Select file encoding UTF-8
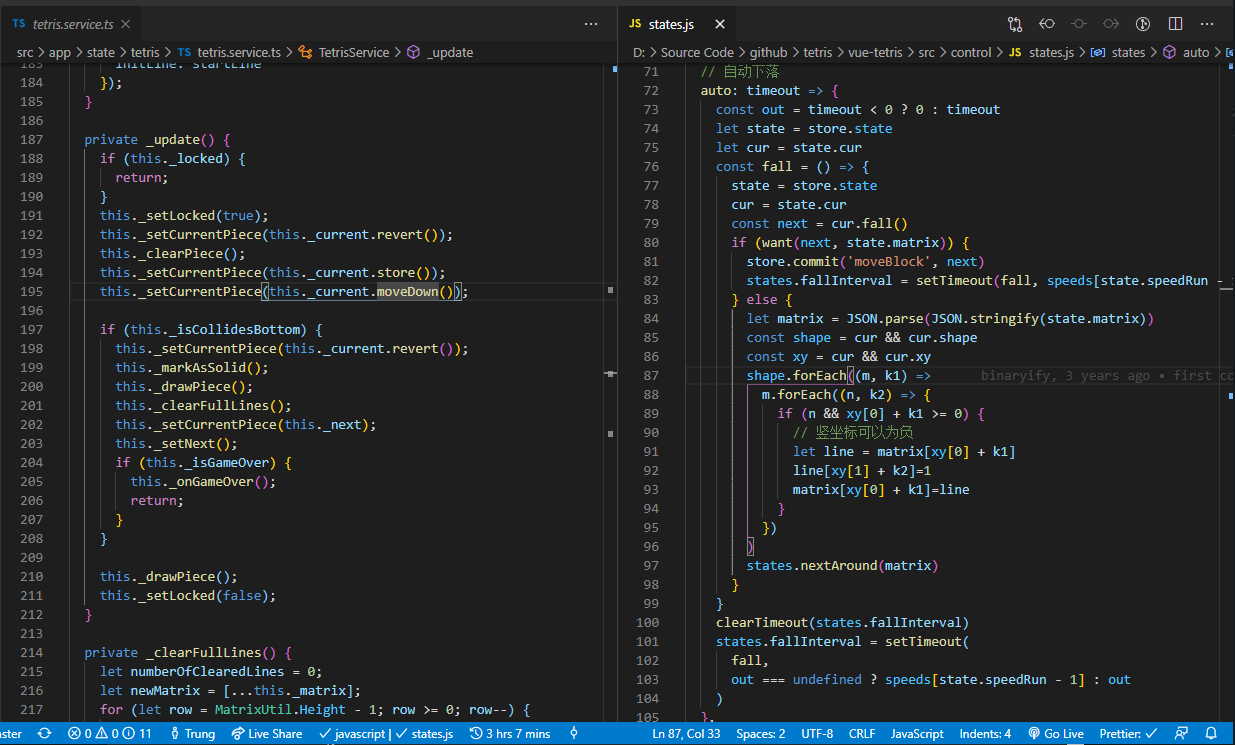 817,733
